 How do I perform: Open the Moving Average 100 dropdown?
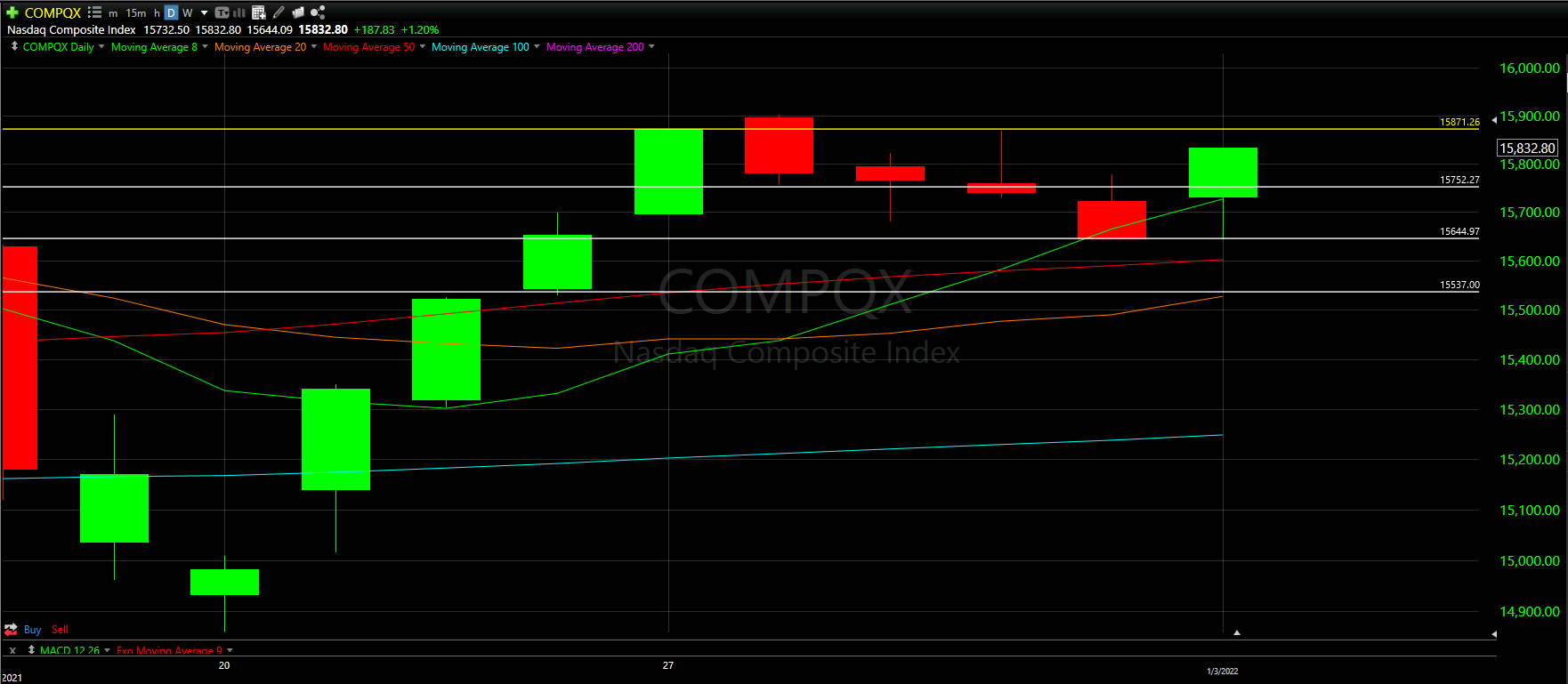[537, 47]
